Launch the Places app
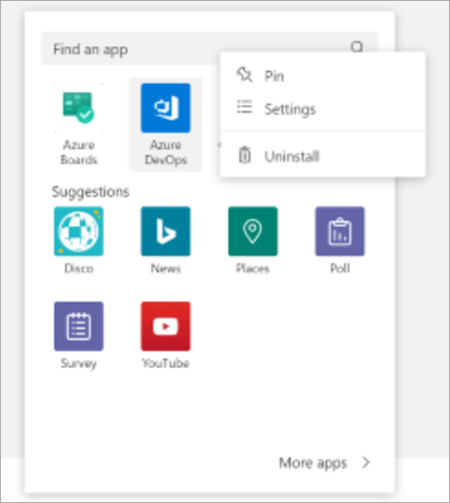The width and height of the screenshot is (450, 503). click(253, 231)
